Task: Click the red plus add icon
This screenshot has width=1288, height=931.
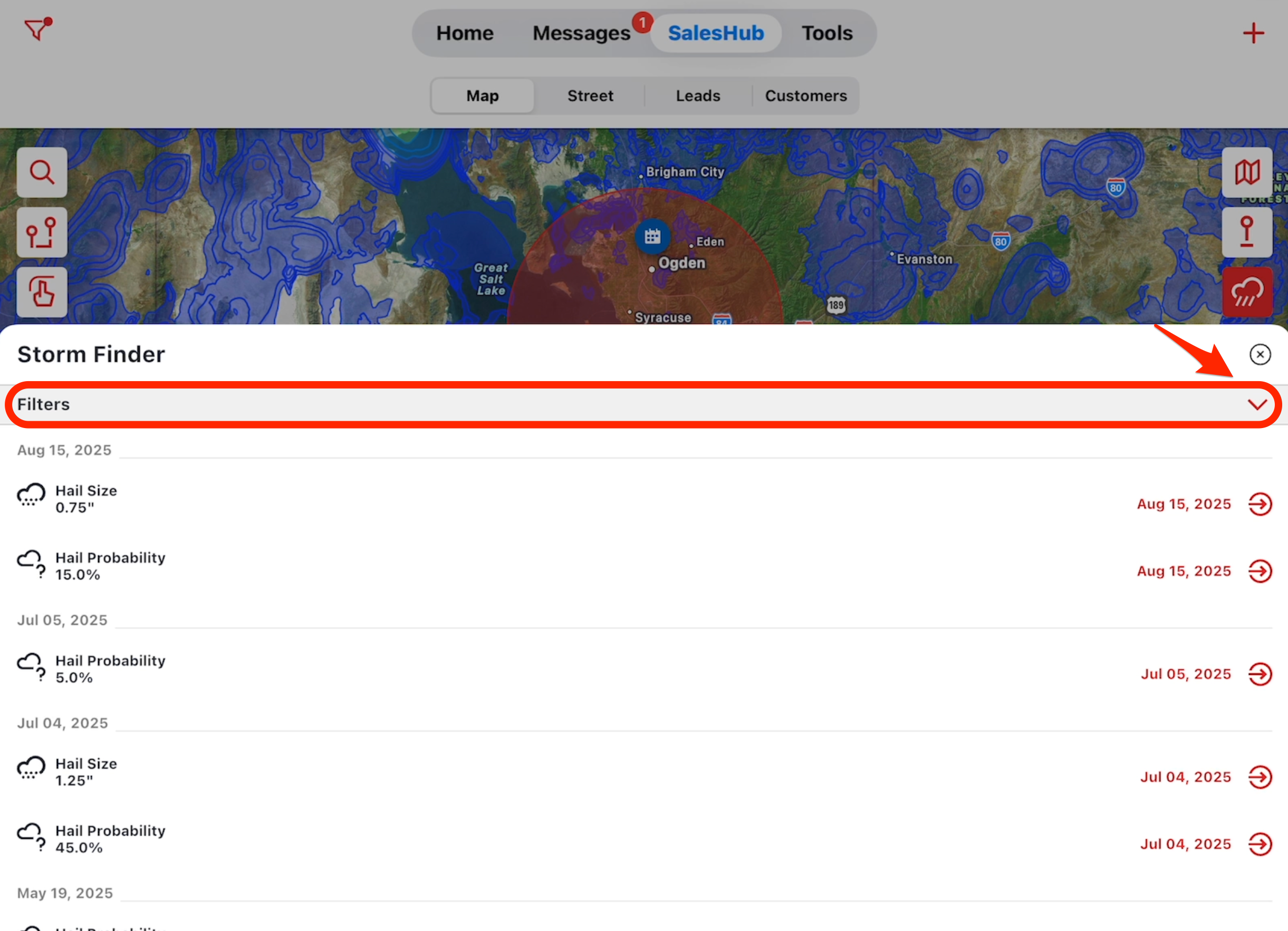Action: pos(1253,33)
